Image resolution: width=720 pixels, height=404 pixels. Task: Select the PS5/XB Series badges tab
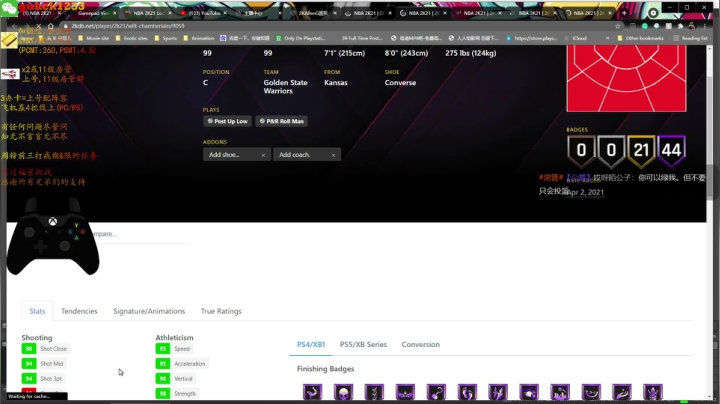click(x=363, y=344)
